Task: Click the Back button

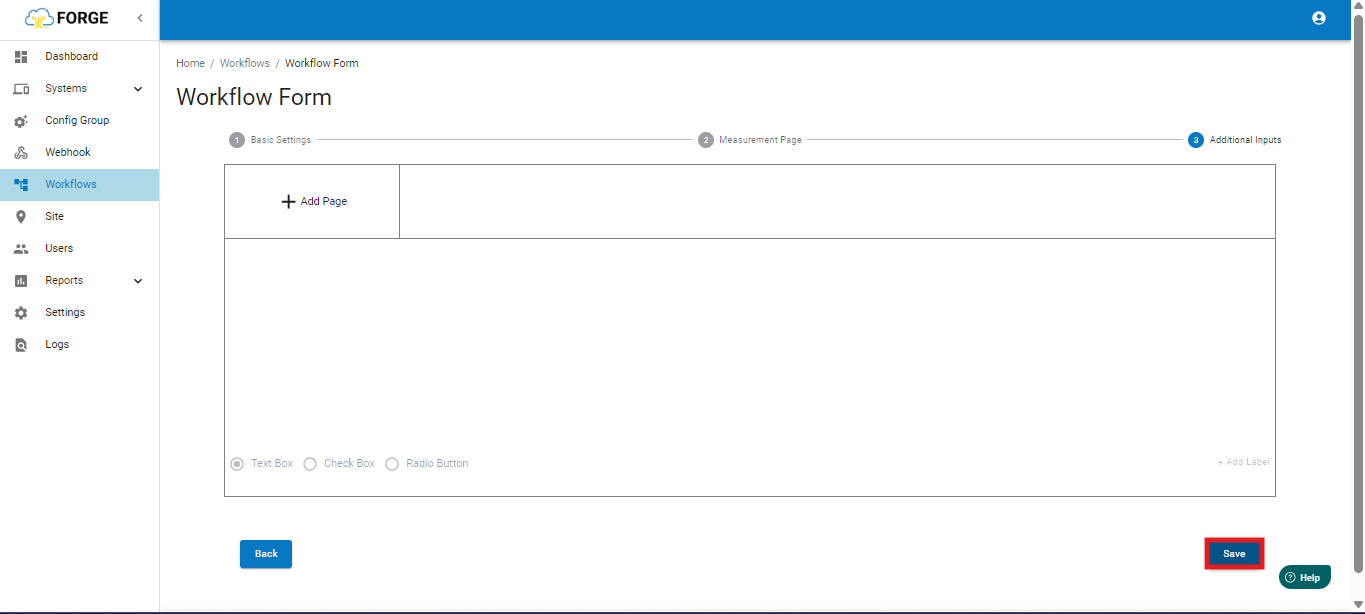Action: click(x=266, y=554)
